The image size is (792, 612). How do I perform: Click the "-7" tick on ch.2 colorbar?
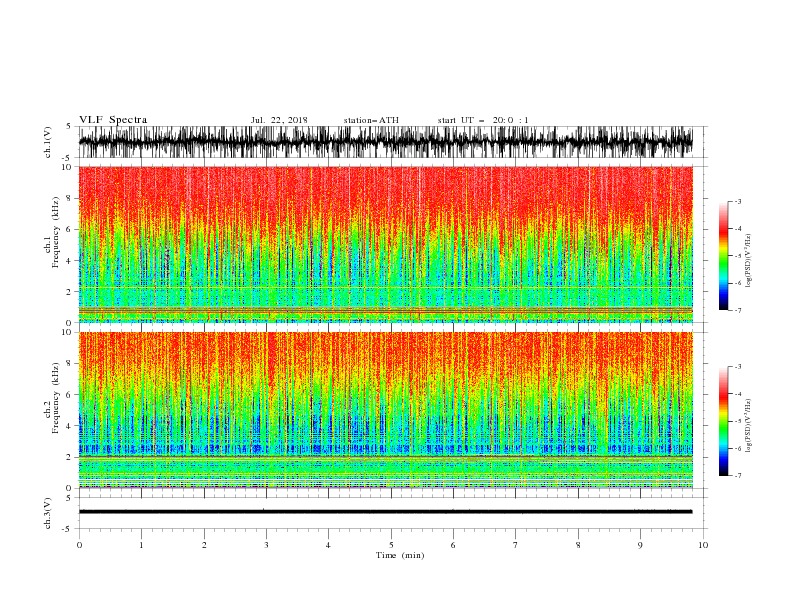(738, 475)
